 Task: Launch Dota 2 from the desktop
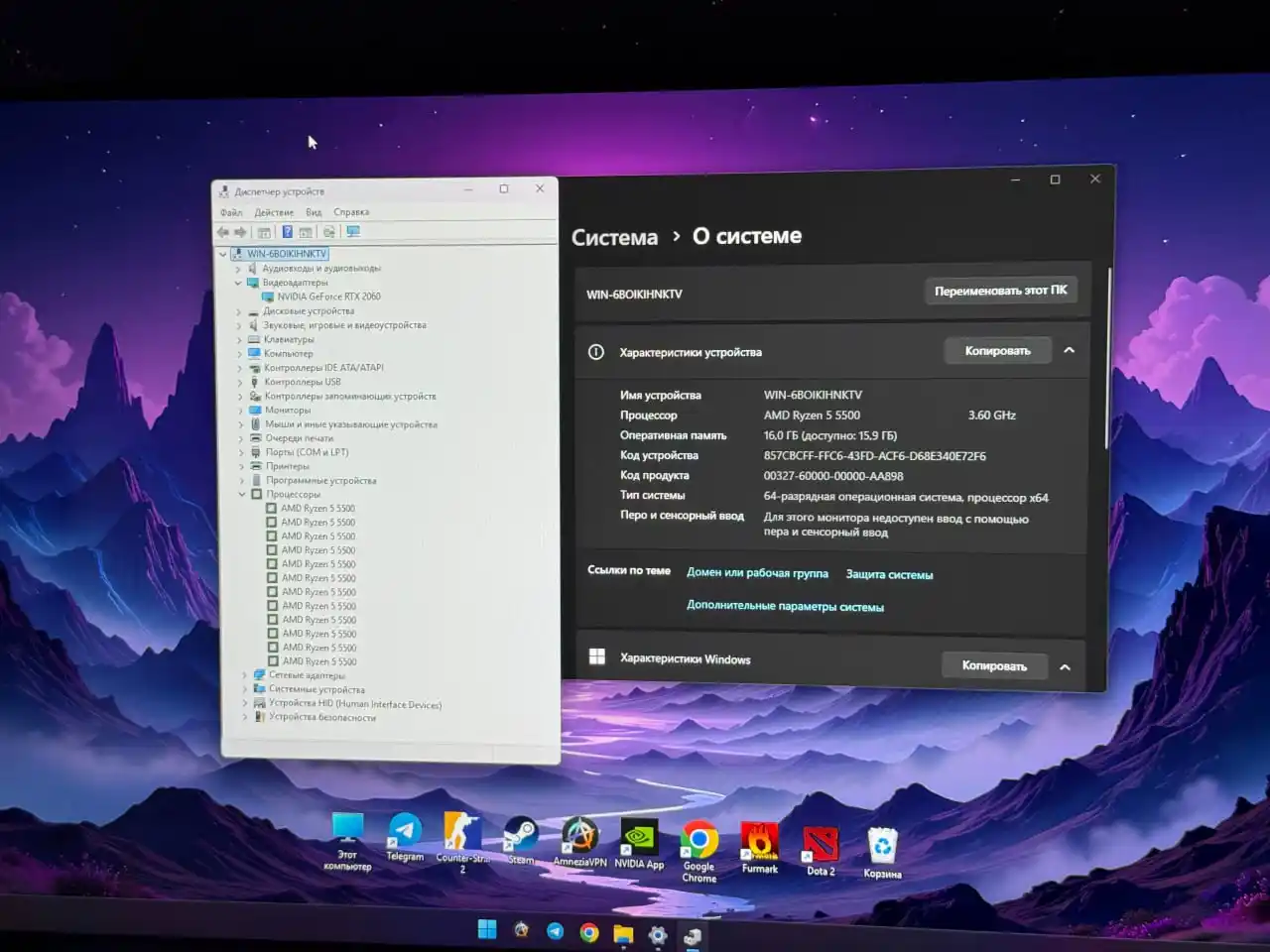click(821, 846)
